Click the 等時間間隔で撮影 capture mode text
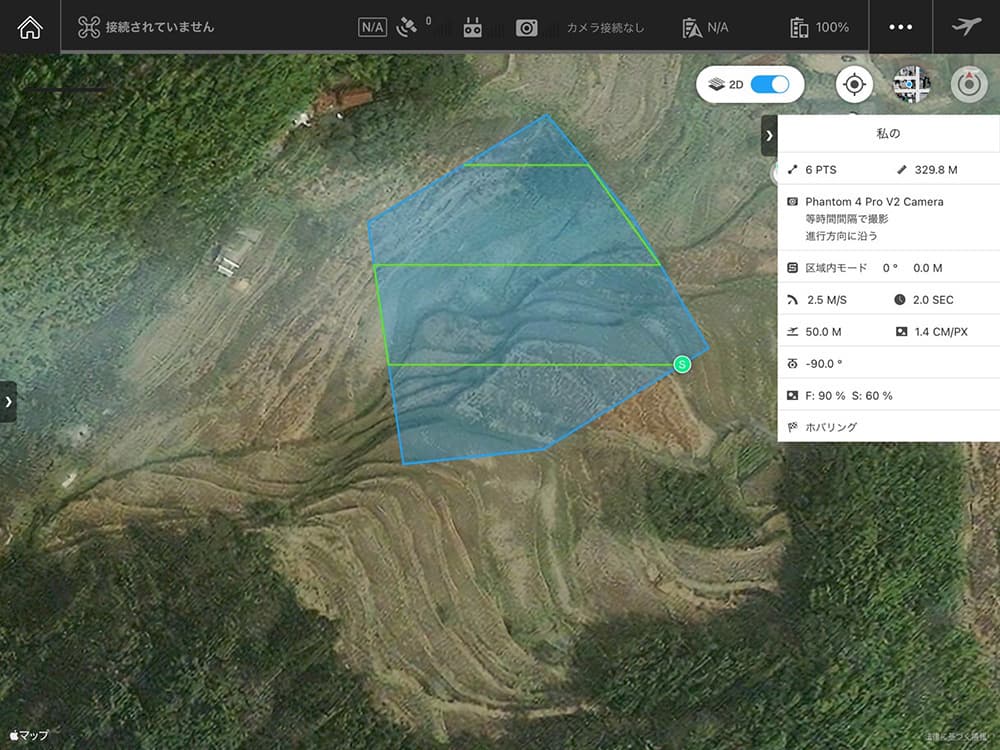The image size is (1000, 750). coord(846,219)
